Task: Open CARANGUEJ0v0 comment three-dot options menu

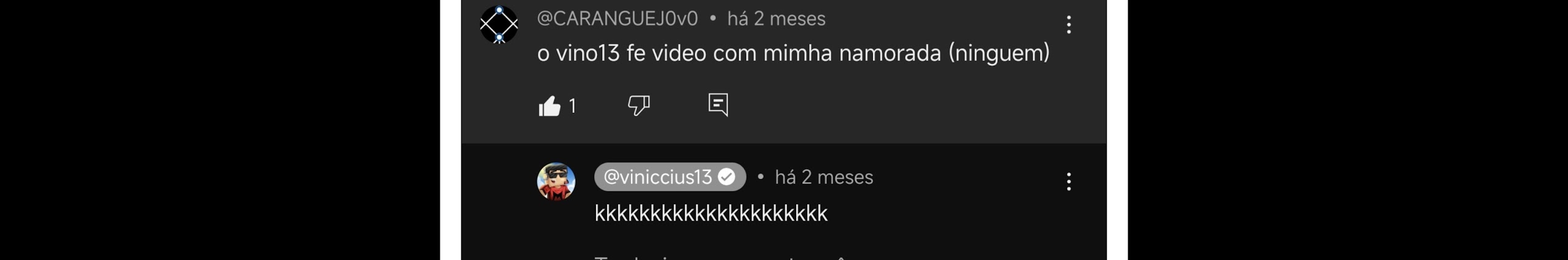Action: (x=1069, y=25)
